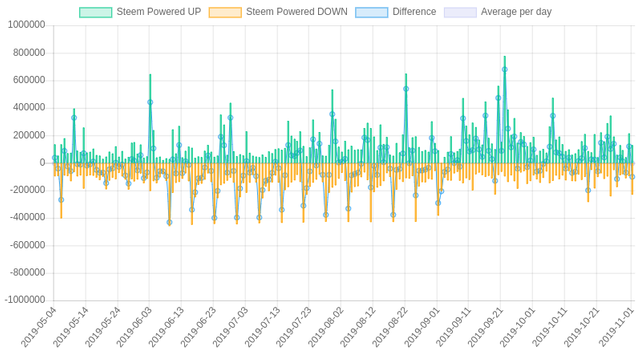Viewport: 640px width, 361px height.
Task: Click the 'Steem Powered UP' legend label
Action: (159, 12)
